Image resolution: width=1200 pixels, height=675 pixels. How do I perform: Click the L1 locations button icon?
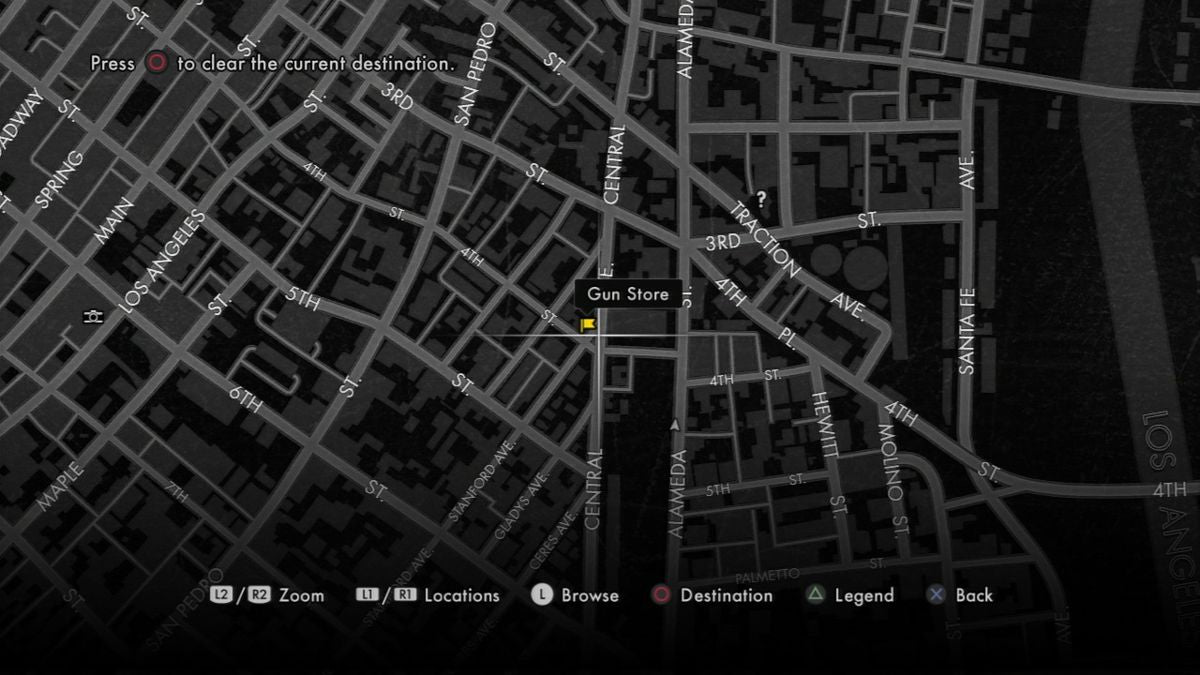(366, 594)
